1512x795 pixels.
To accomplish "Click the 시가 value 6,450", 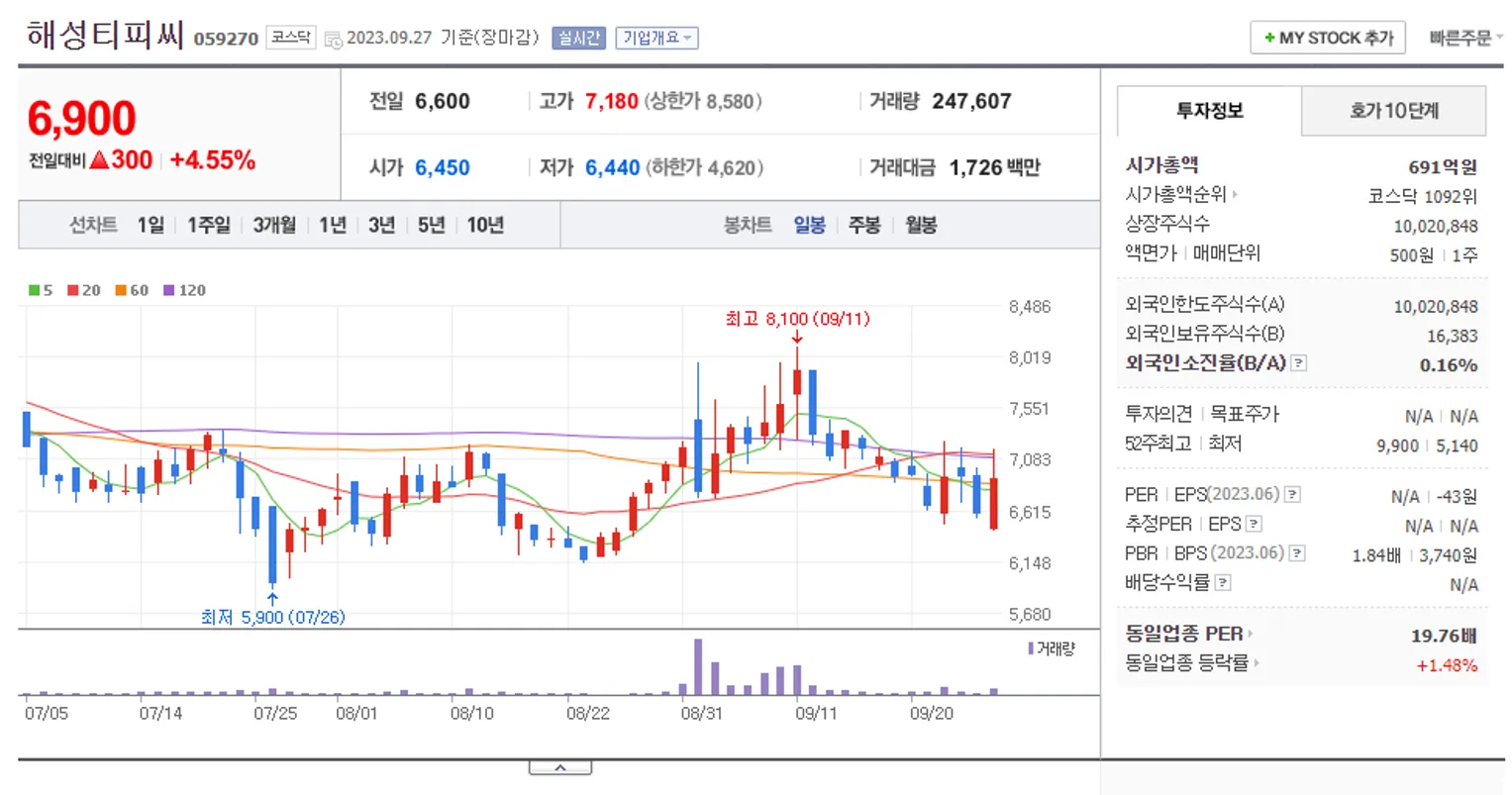I will click(x=443, y=167).
